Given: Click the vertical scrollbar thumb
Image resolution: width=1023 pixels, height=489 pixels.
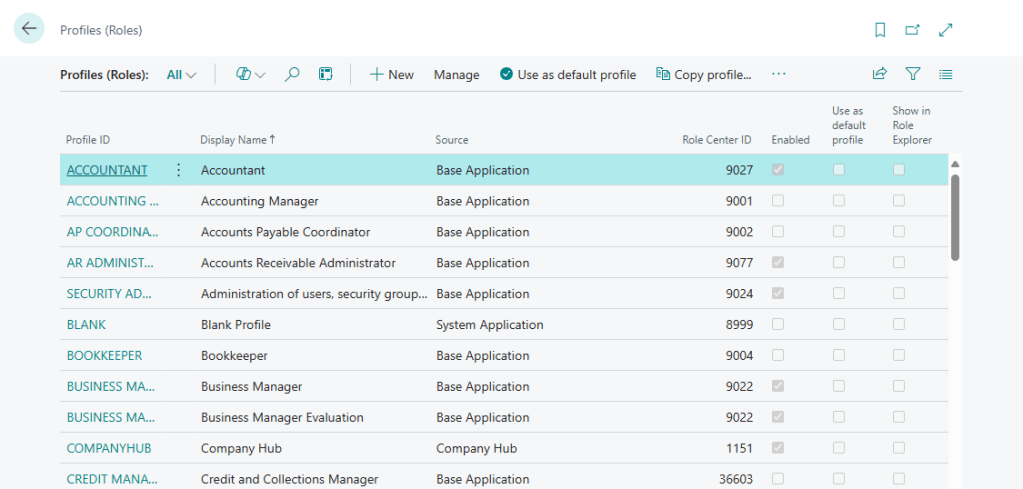Looking at the screenshot, I should click(x=955, y=216).
